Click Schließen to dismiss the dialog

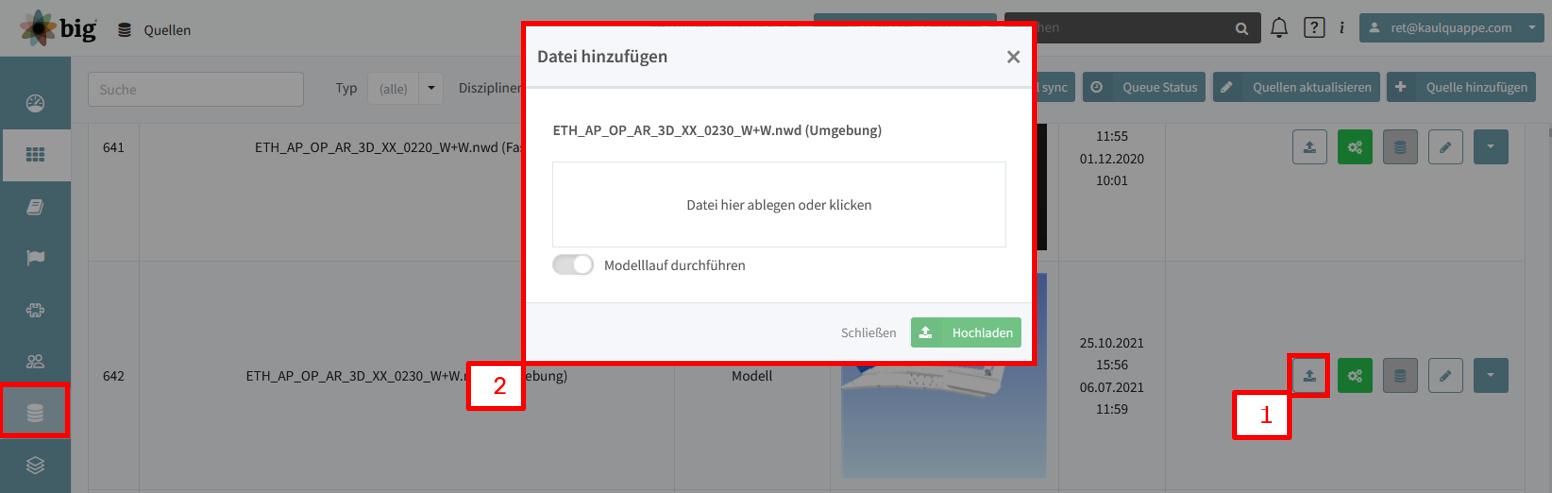(869, 332)
